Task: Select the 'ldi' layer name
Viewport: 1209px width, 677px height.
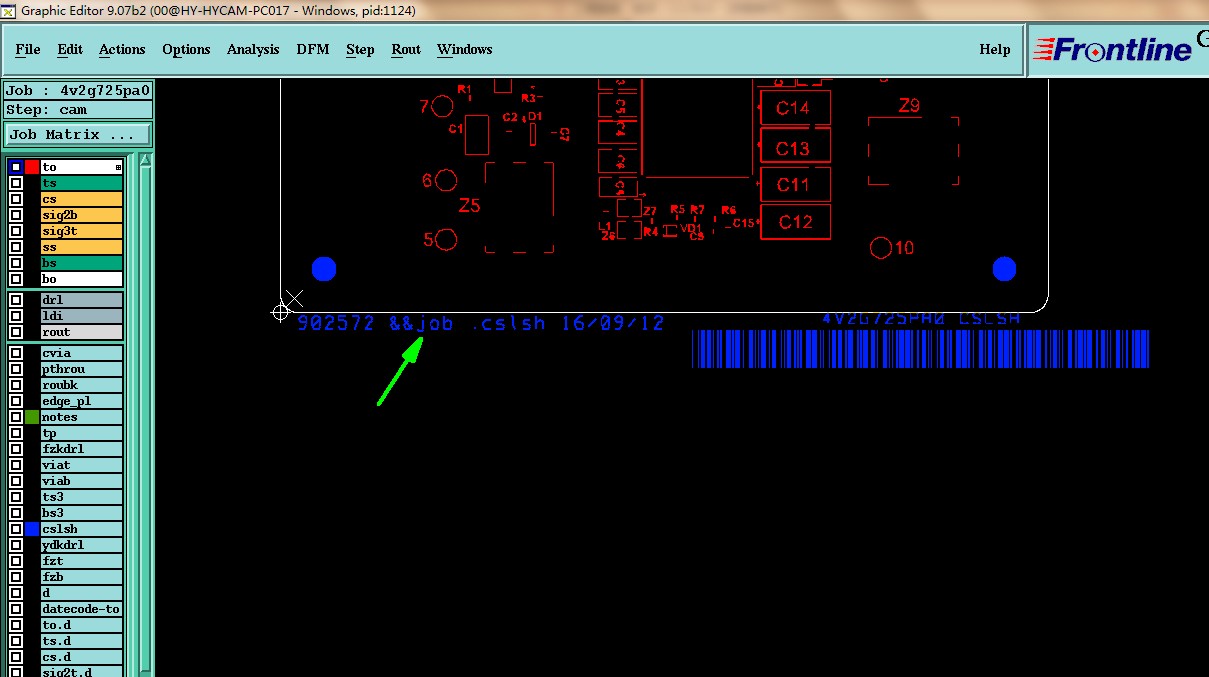Action: 82,315
